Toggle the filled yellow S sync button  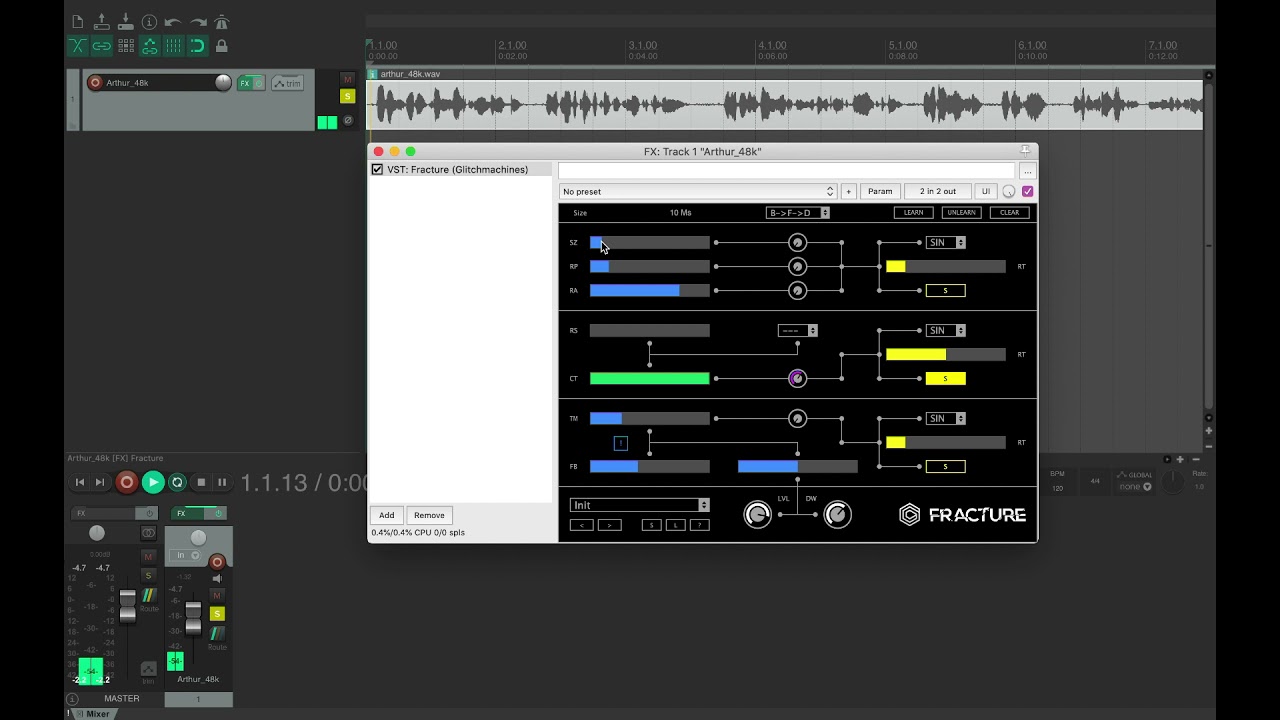tap(946, 379)
